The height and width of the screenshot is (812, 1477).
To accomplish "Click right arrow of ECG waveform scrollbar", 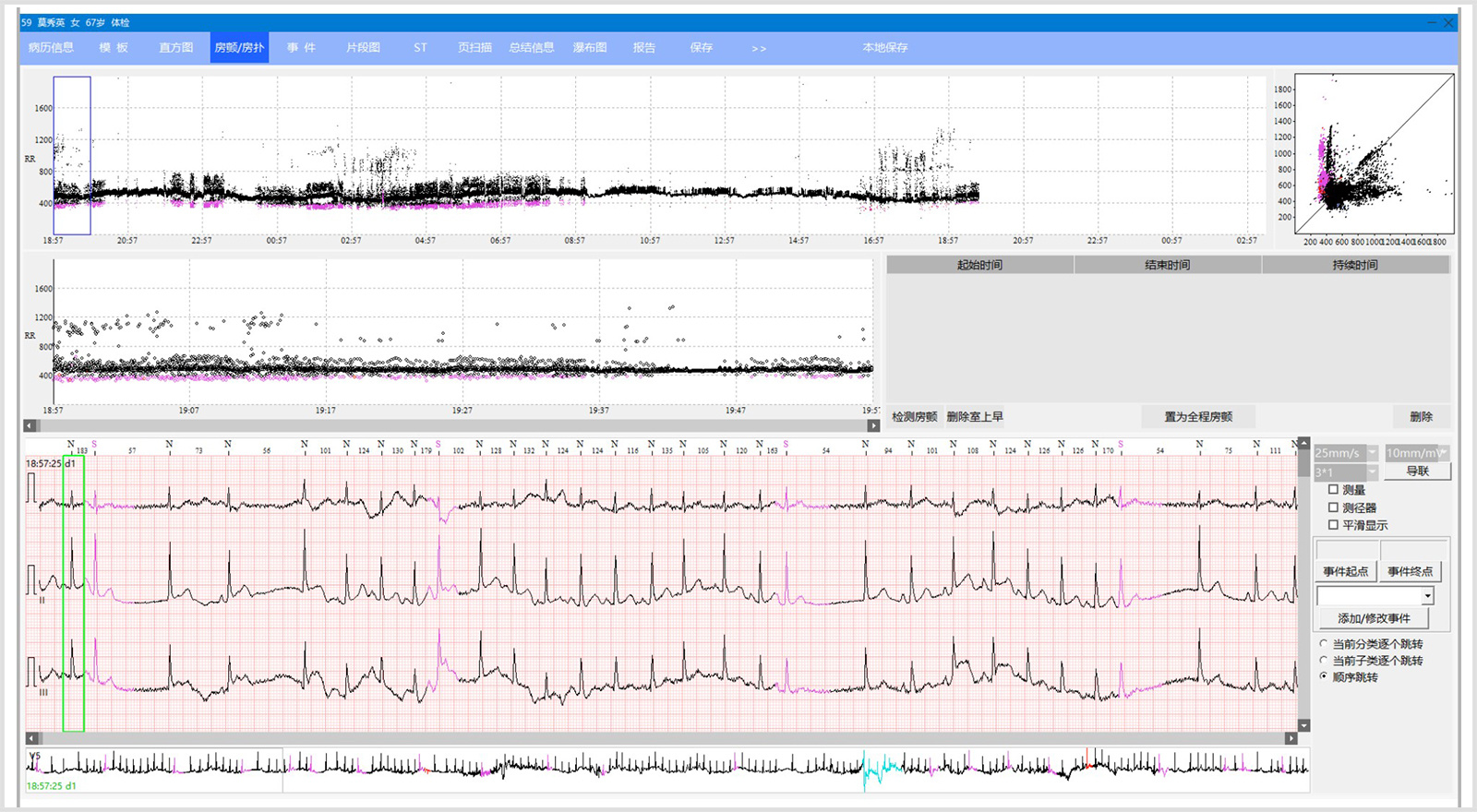I will [1291, 738].
